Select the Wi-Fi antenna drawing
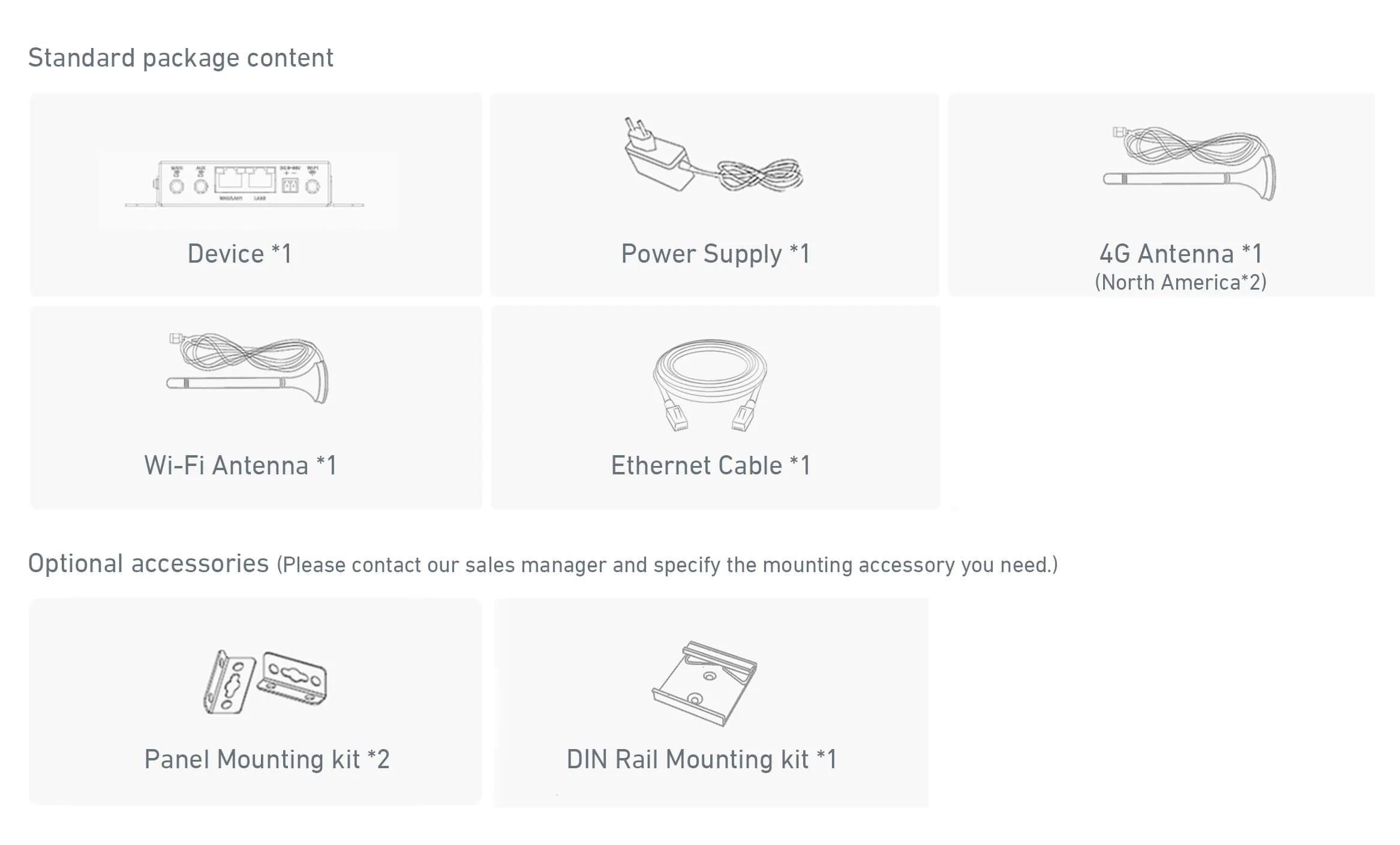 coord(247,368)
